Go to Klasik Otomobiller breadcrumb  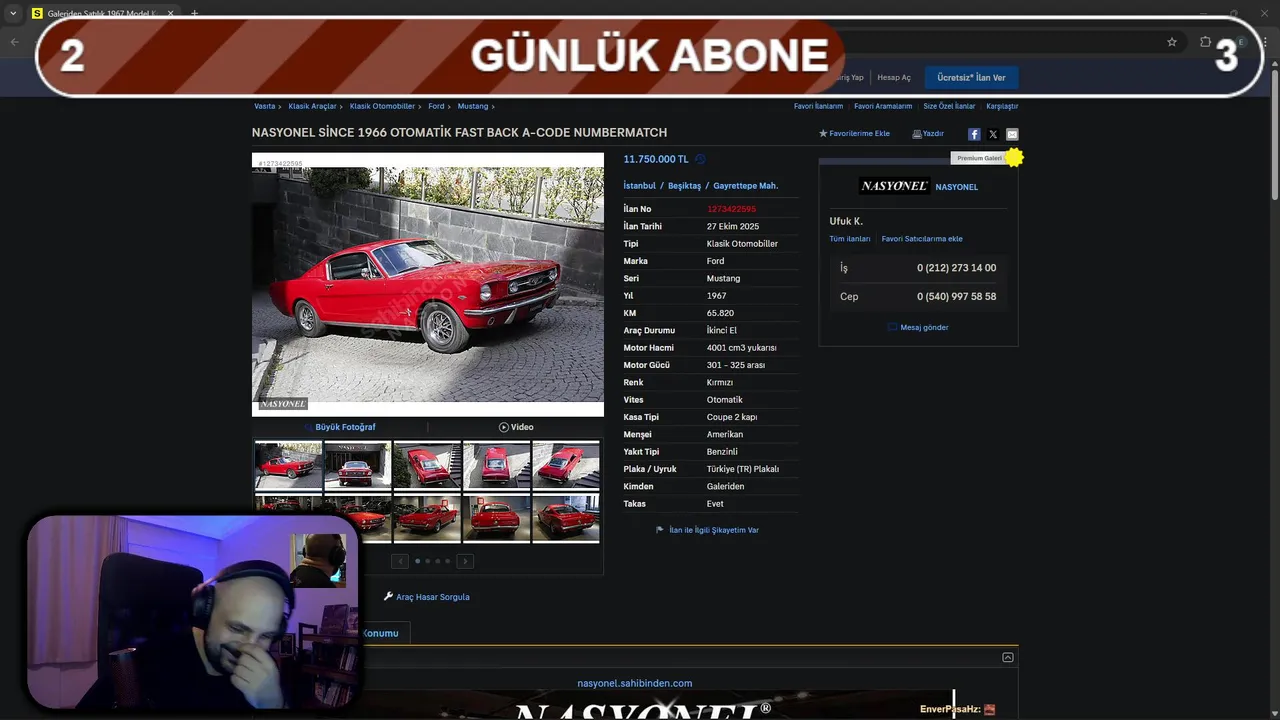382,106
